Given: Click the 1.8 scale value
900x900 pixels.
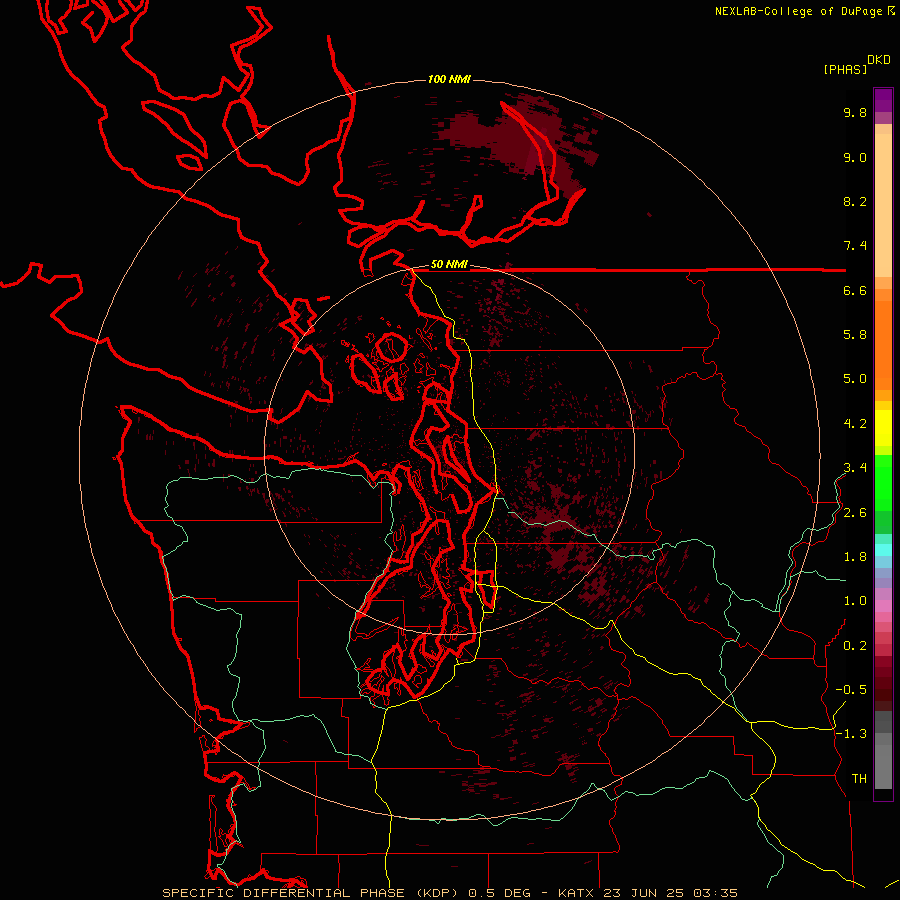Looking at the screenshot, I should (855, 557).
